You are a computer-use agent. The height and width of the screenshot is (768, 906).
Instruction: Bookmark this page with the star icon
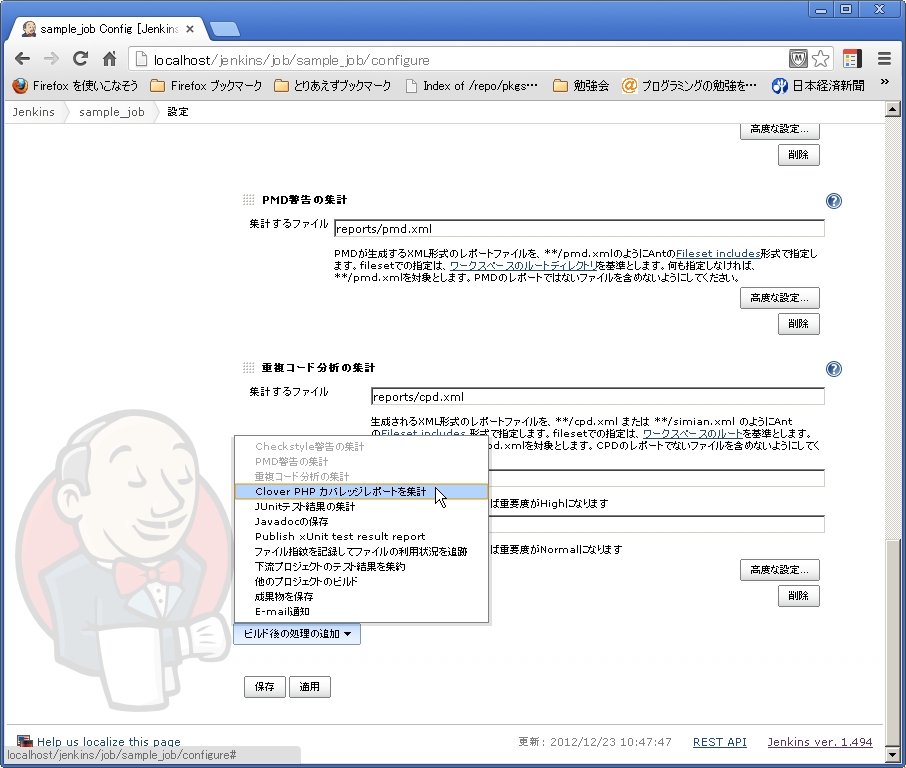coord(820,59)
